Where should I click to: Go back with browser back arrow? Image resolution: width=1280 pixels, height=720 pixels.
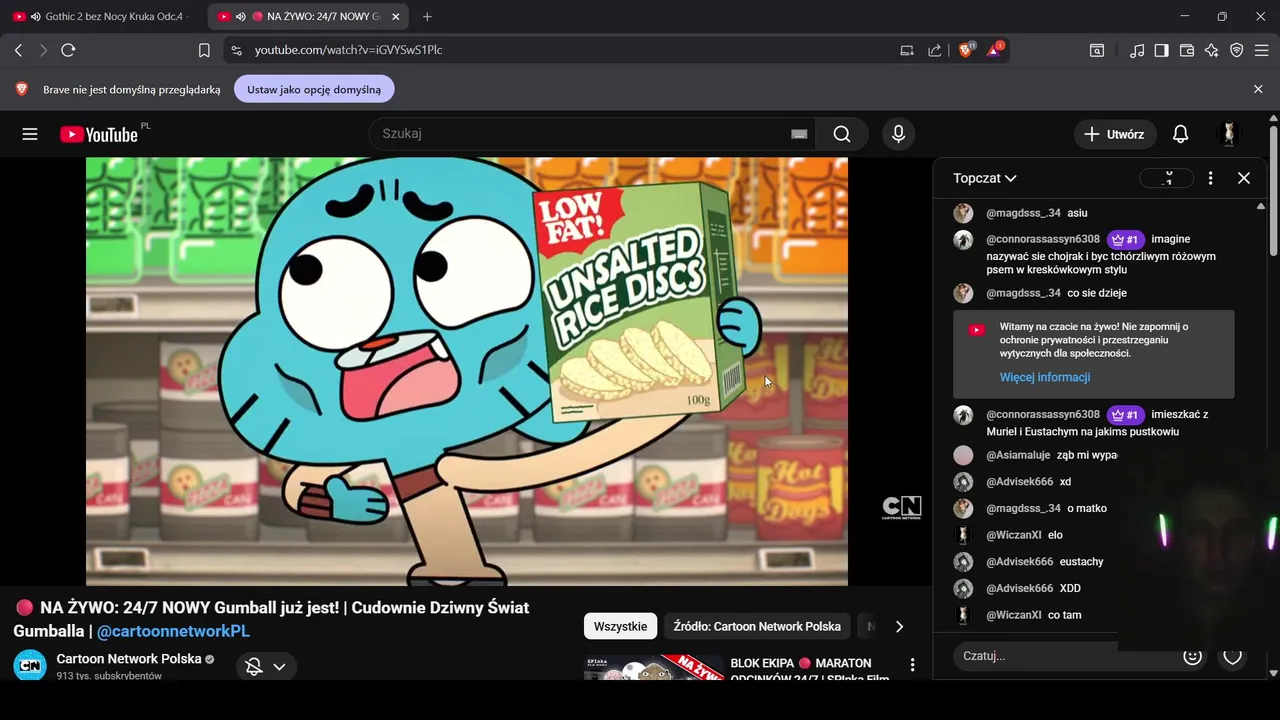[18, 50]
